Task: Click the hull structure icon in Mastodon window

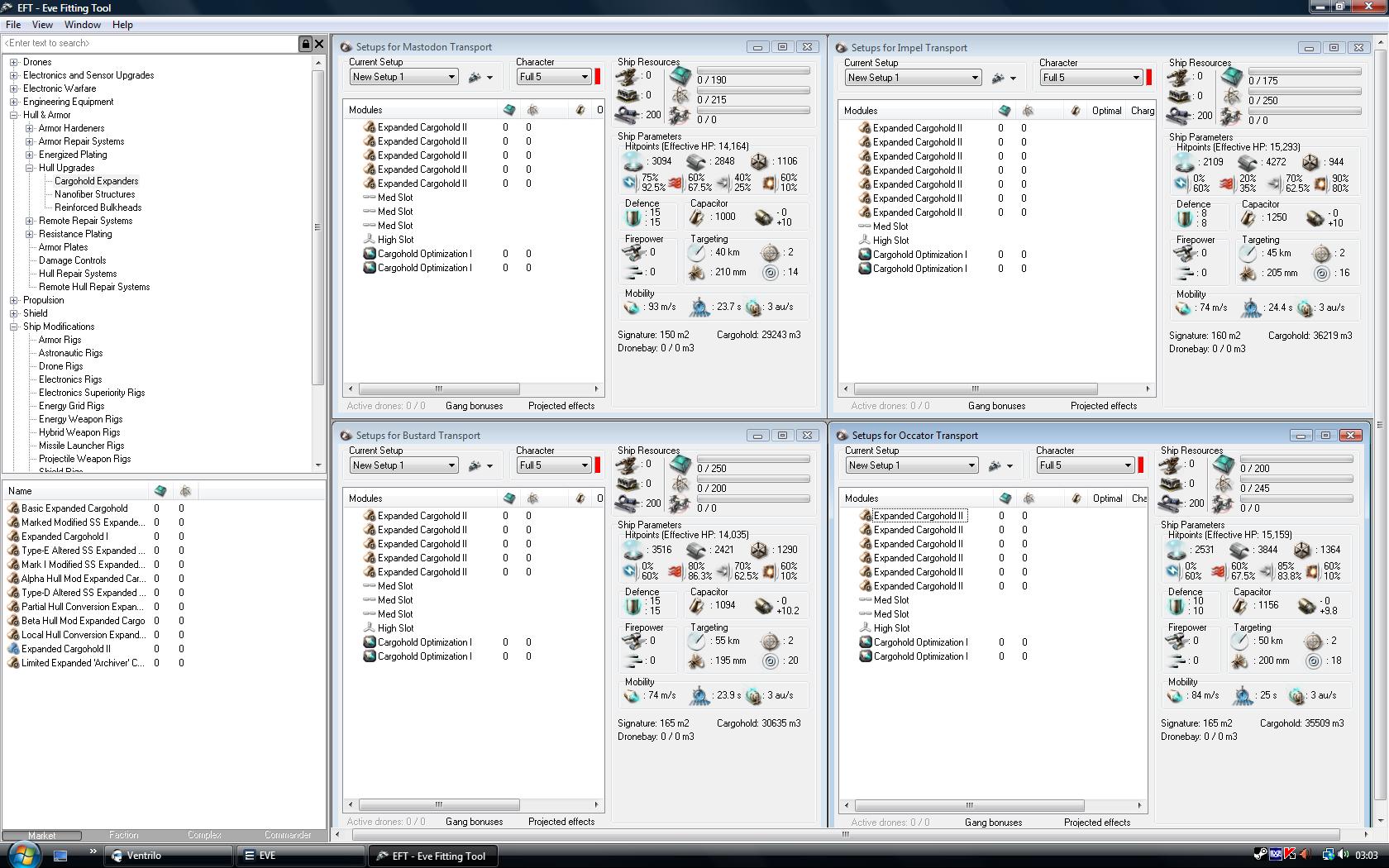Action: (758, 161)
